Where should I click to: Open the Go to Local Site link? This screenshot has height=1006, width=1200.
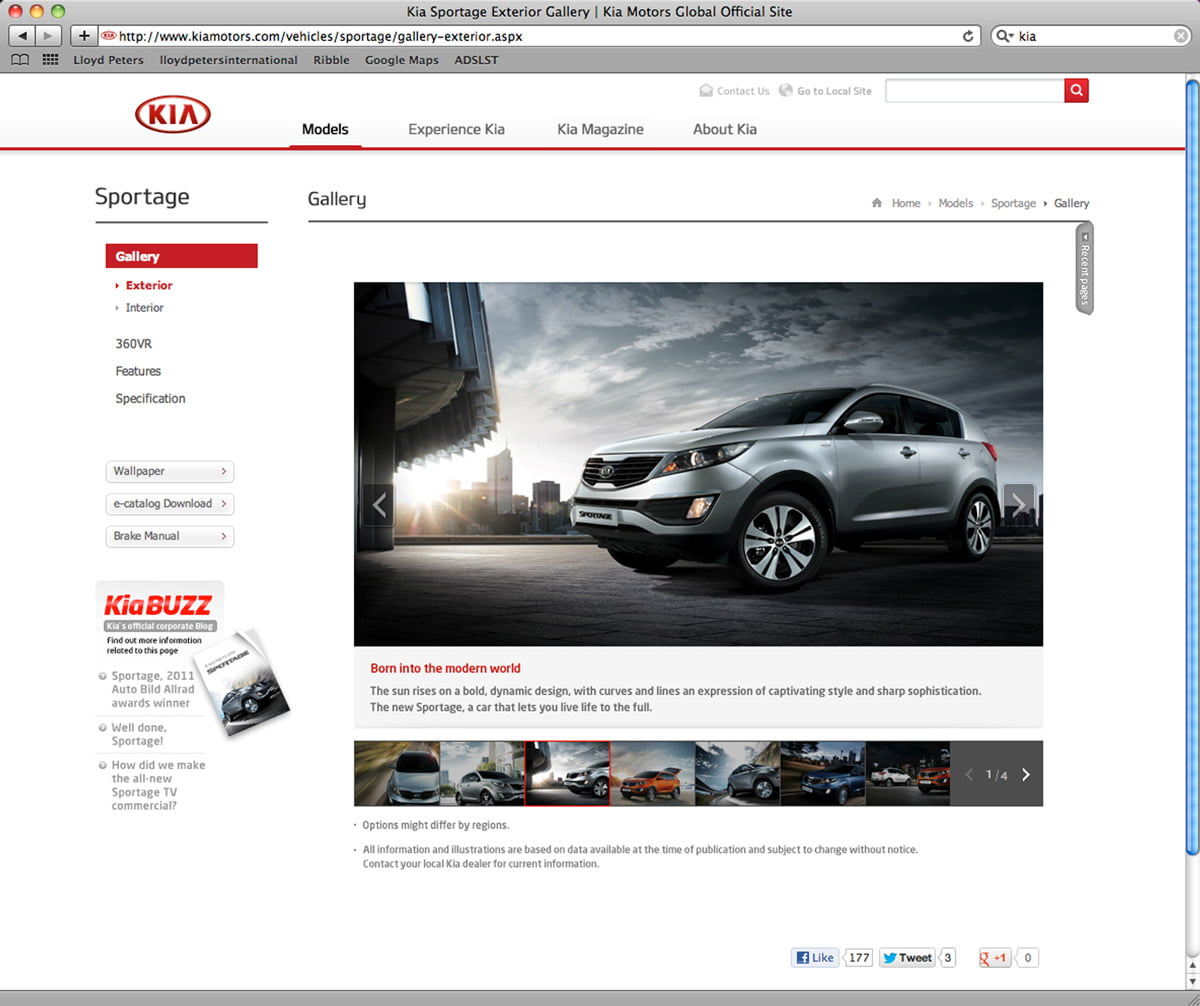[833, 91]
